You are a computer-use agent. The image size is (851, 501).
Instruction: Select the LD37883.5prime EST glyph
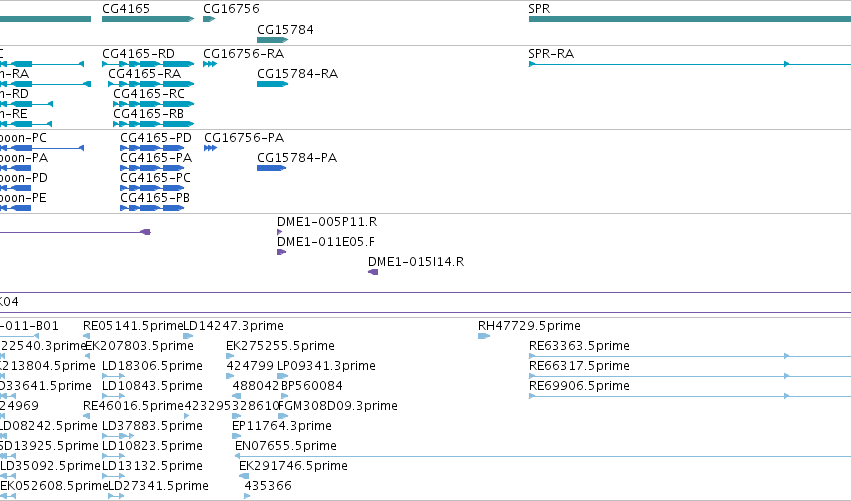(x=118, y=436)
